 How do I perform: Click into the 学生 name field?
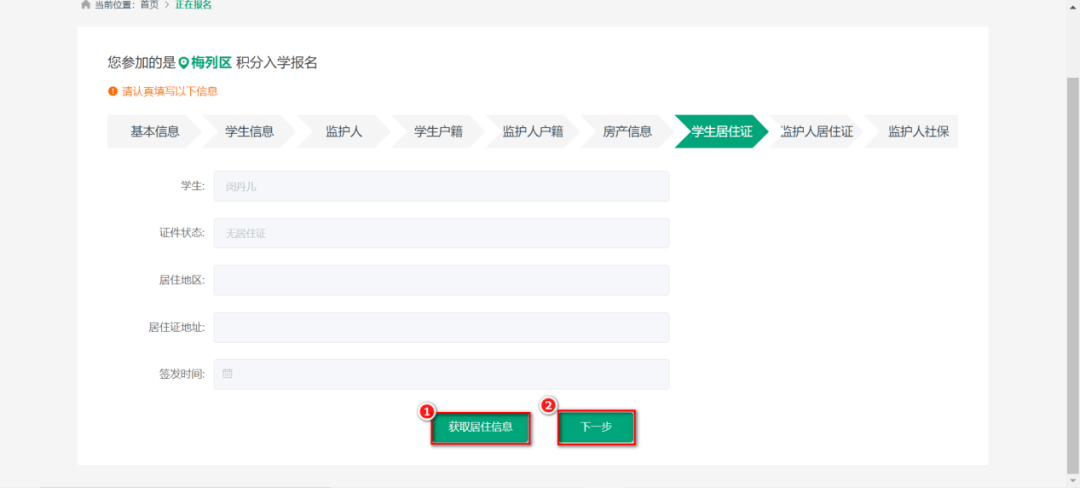click(x=441, y=186)
